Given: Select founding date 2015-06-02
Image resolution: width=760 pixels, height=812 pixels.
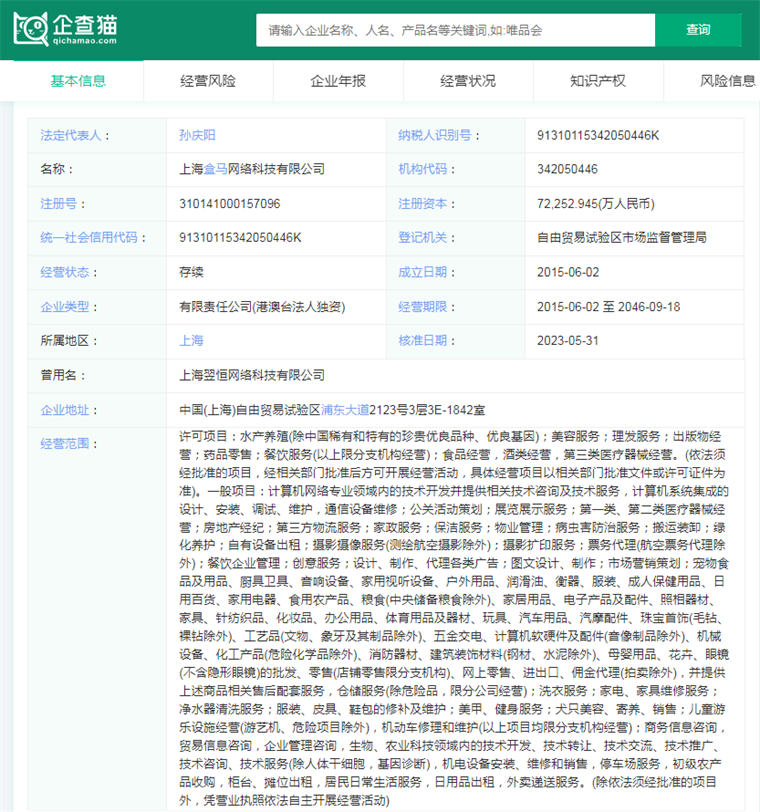Looking at the screenshot, I should [568, 272].
